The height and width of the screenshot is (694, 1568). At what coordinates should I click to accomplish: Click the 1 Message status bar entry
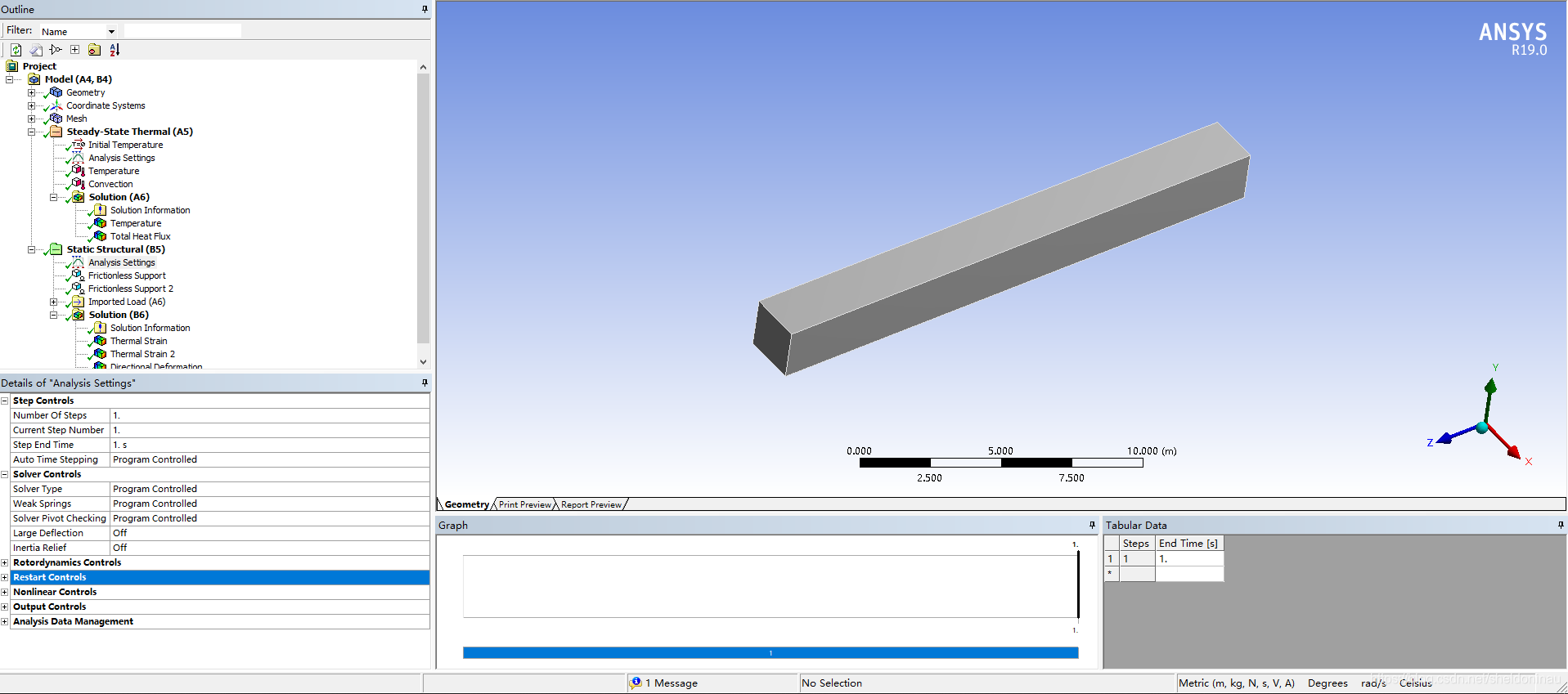672,683
